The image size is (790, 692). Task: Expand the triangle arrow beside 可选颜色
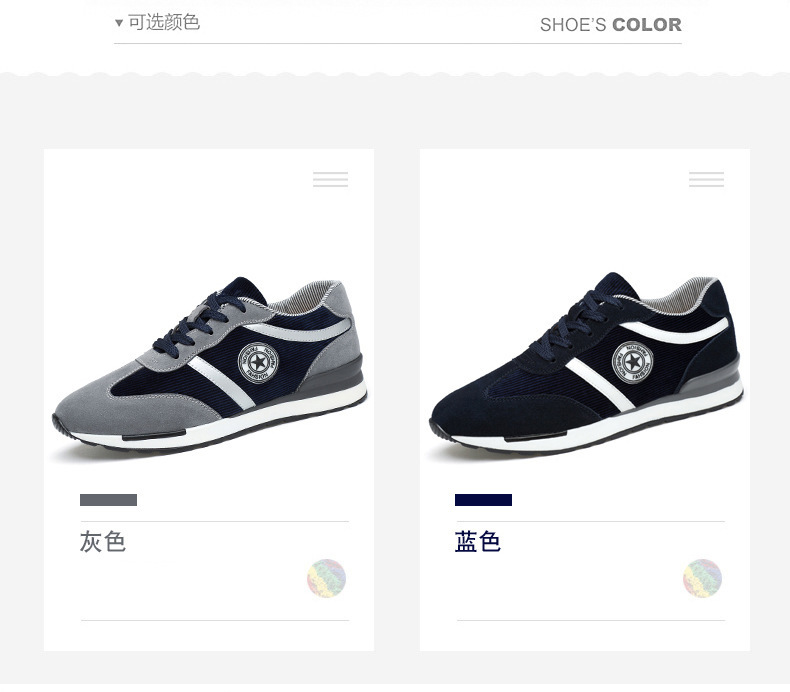[119, 23]
